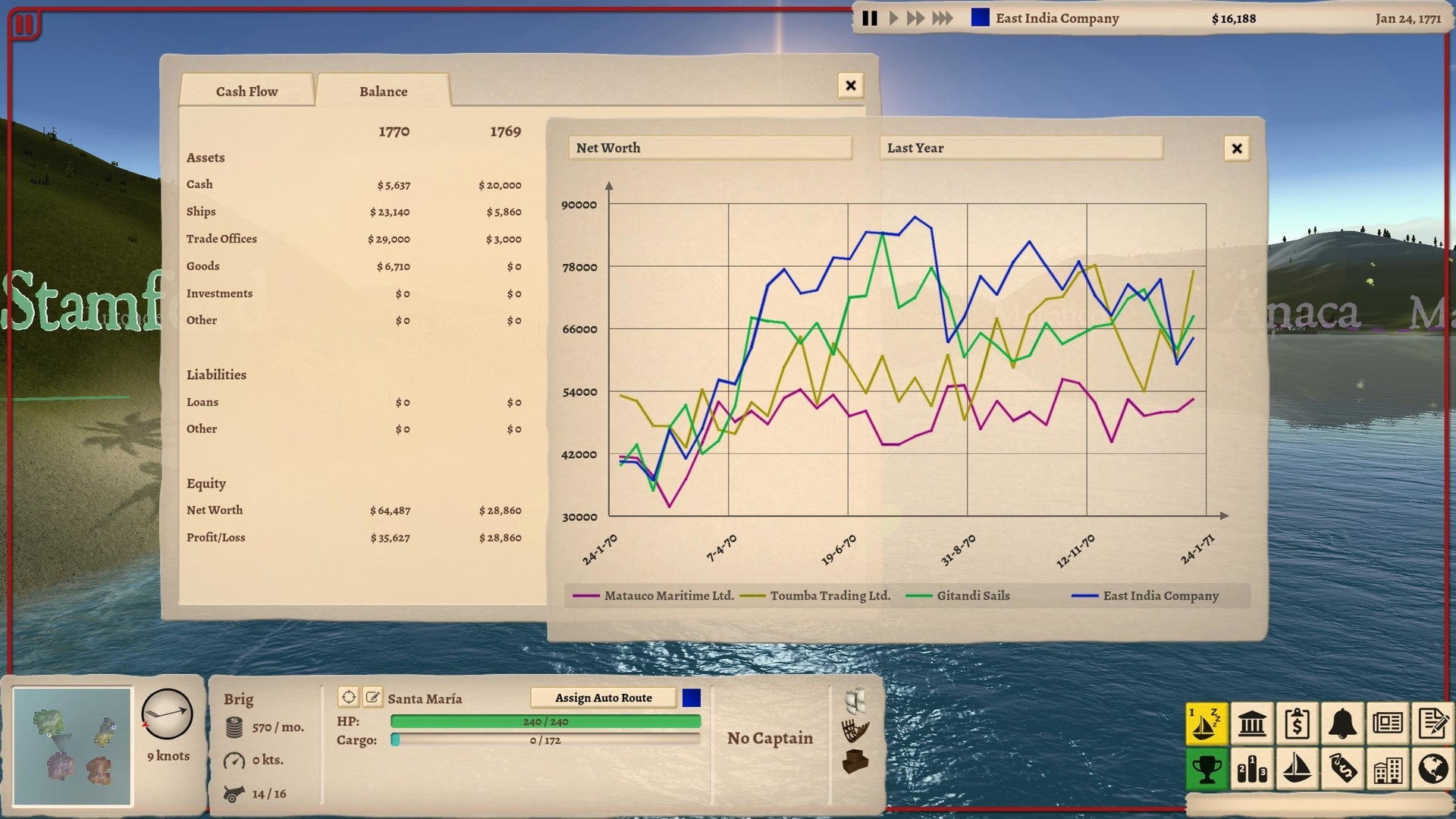Click the Cargo bar 0 / 172
Image resolution: width=1456 pixels, height=819 pixels.
click(x=545, y=740)
